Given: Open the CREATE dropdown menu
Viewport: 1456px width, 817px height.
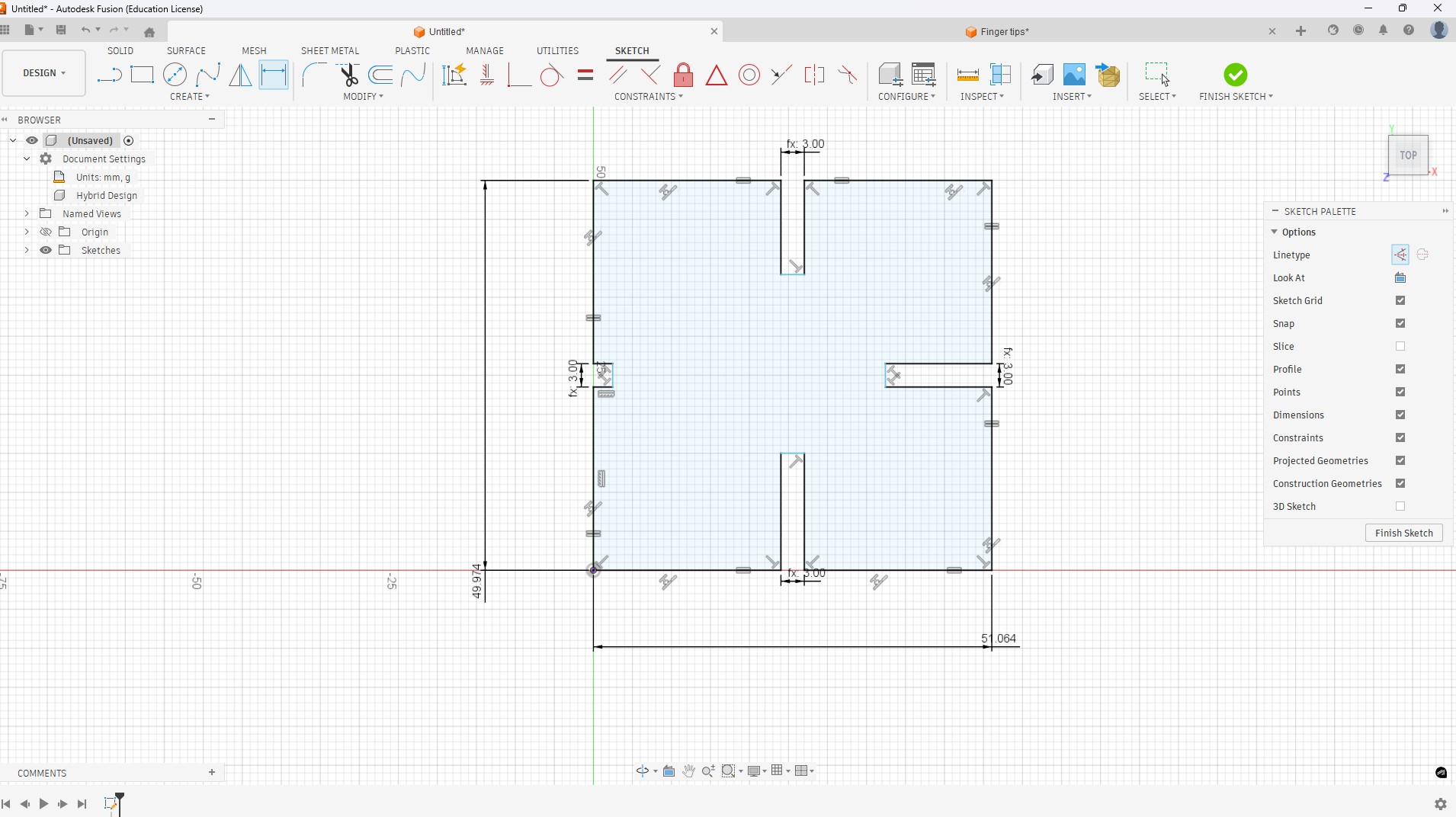Looking at the screenshot, I should click(x=190, y=97).
